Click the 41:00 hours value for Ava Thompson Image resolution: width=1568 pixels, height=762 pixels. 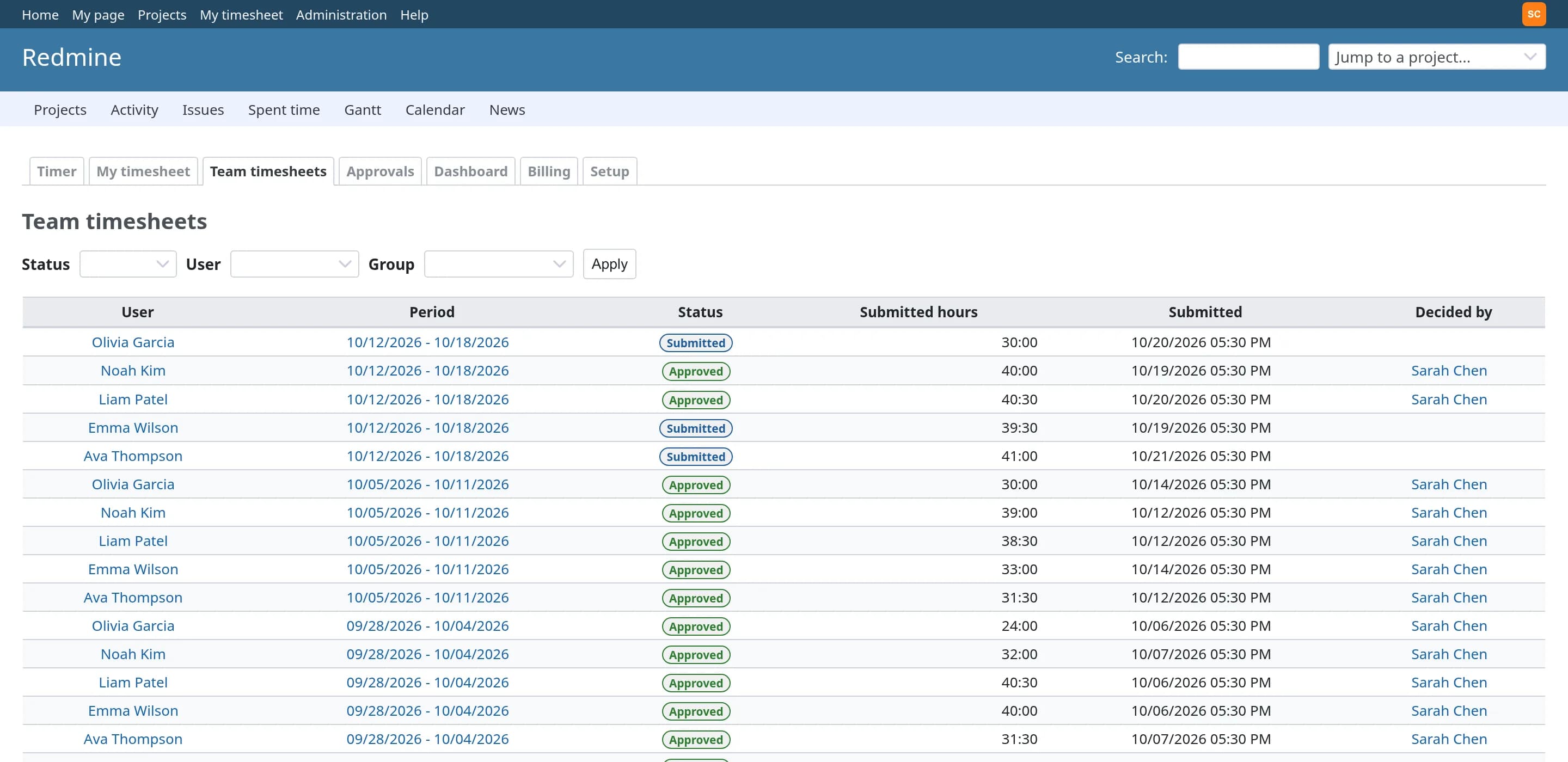pos(1020,457)
